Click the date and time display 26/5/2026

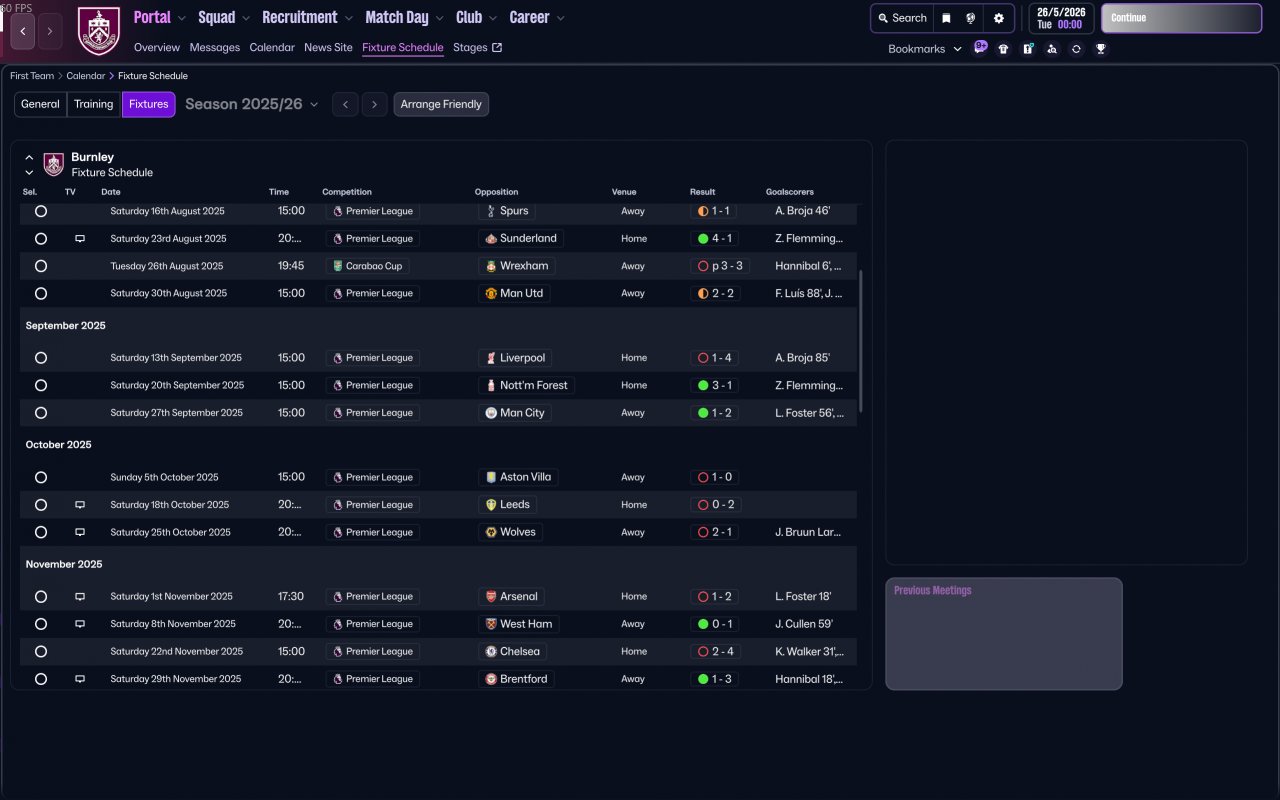pyautogui.click(x=1061, y=18)
